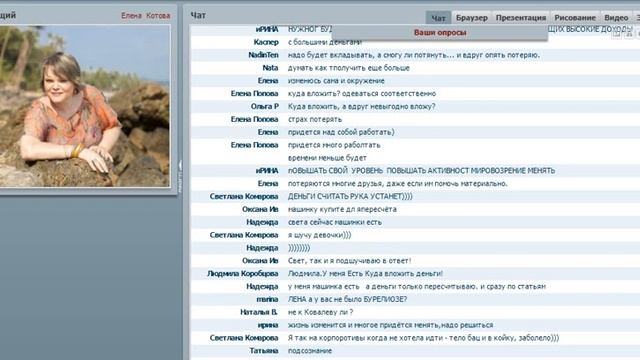This screenshot has width=640, height=360.
Task: Select Надежда's message of only smiley brackets
Action: tap(299, 248)
